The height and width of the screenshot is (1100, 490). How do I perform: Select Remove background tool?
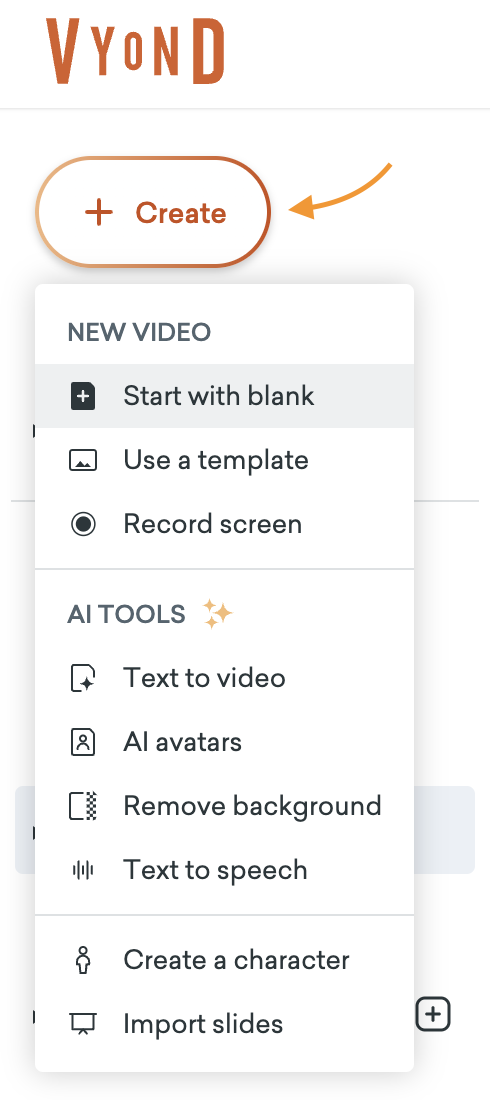(225, 805)
